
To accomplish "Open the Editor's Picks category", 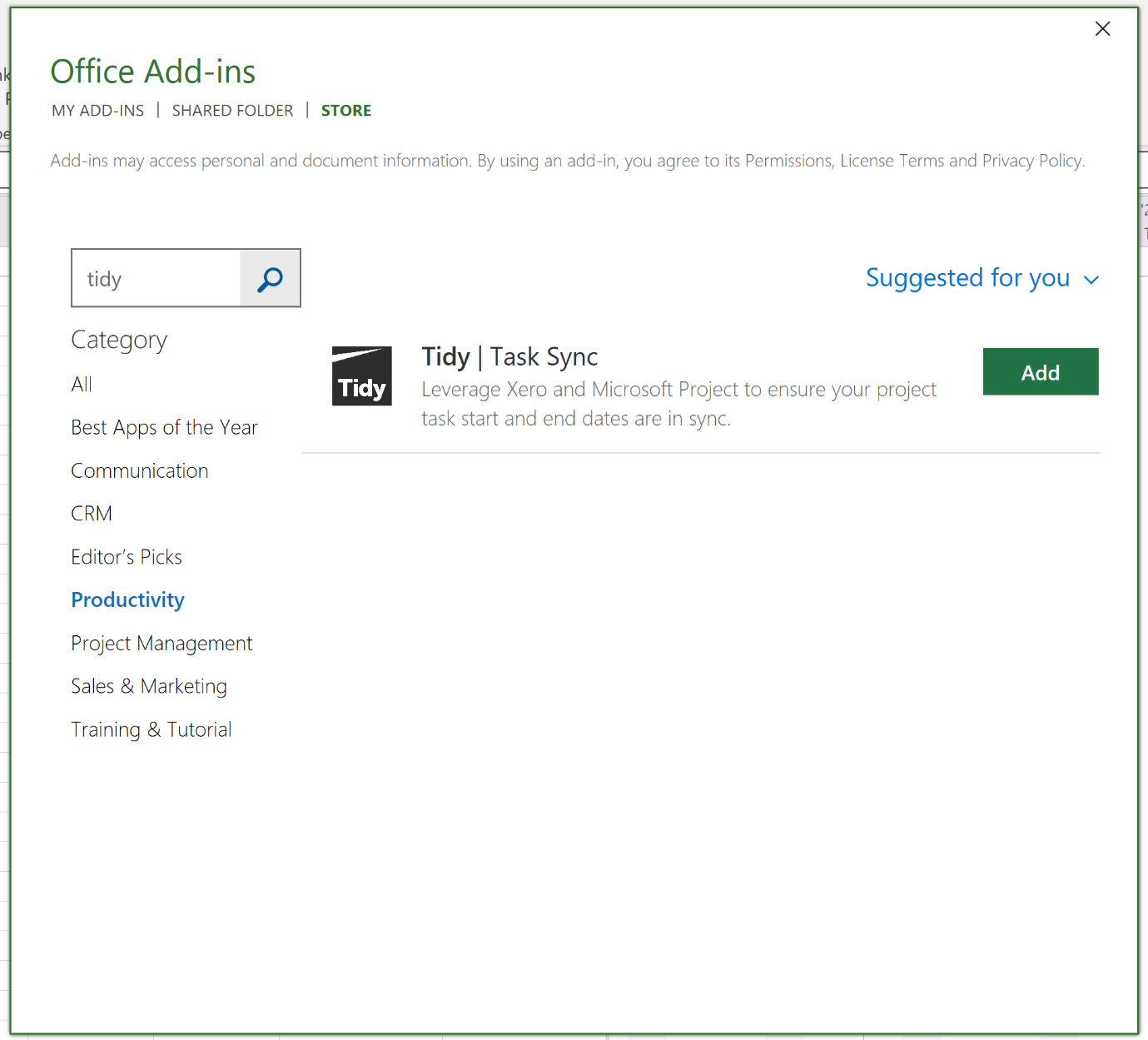I will tap(127, 557).
